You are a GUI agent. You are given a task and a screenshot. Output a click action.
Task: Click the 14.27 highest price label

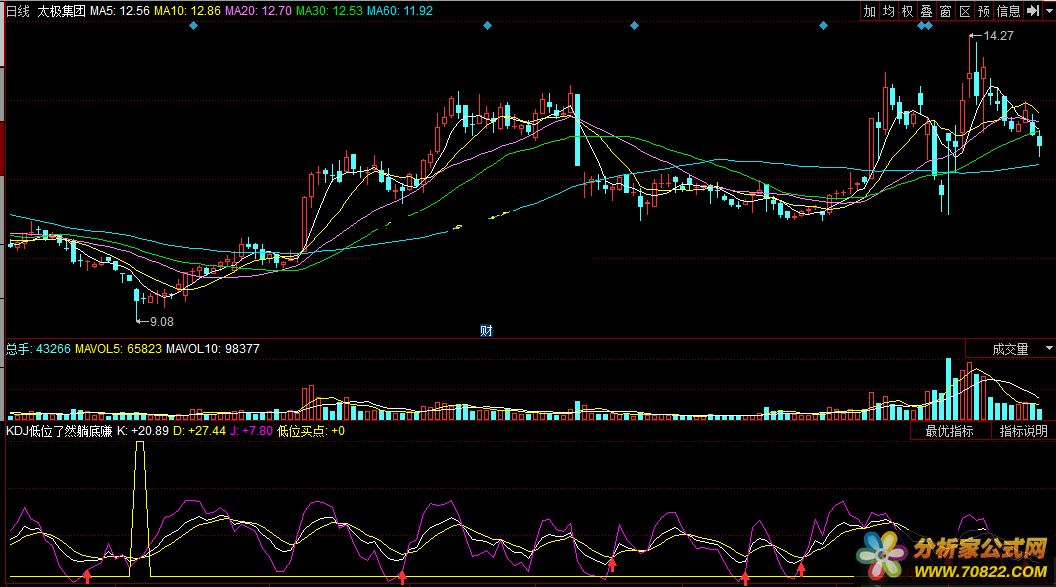(x=998, y=36)
